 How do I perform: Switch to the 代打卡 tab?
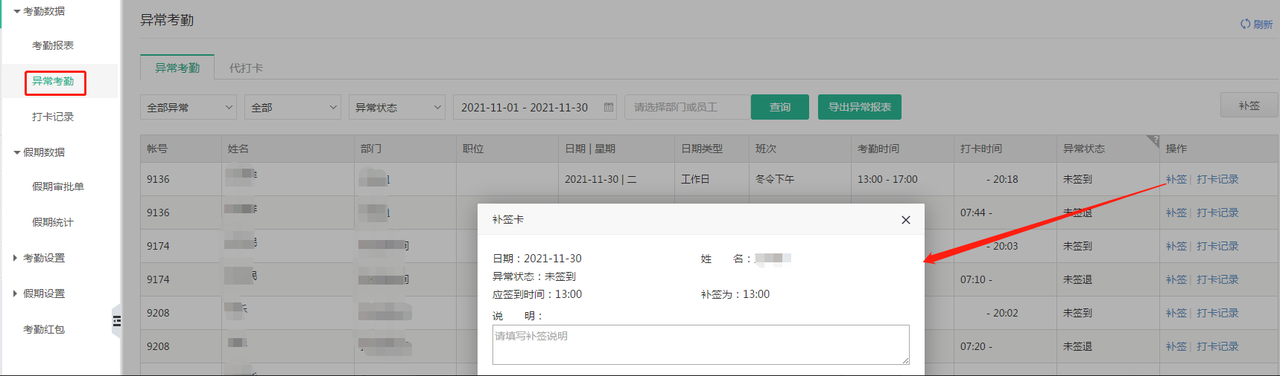246,68
